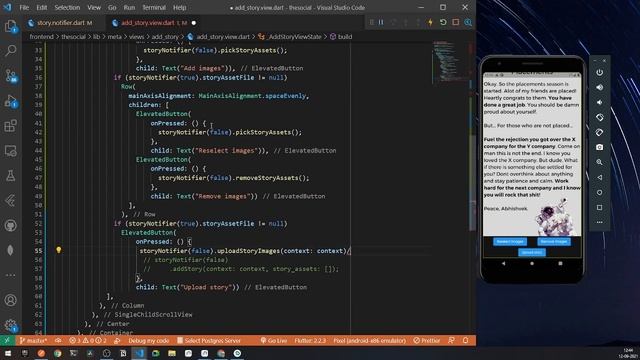Expand 'thesocial' breadcrumb segment

[73, 37]
